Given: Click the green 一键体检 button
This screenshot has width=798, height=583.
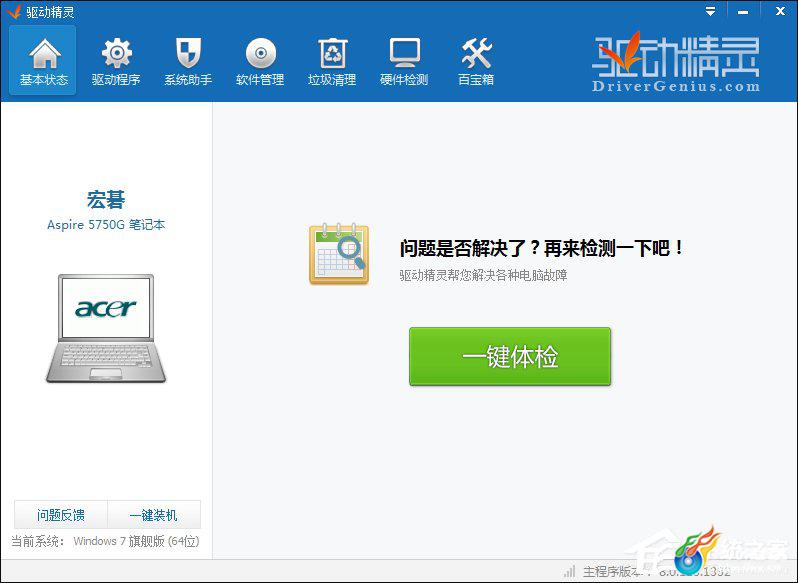Looking at the screenshot, I should pyautogui.click(x=510, y=356).
